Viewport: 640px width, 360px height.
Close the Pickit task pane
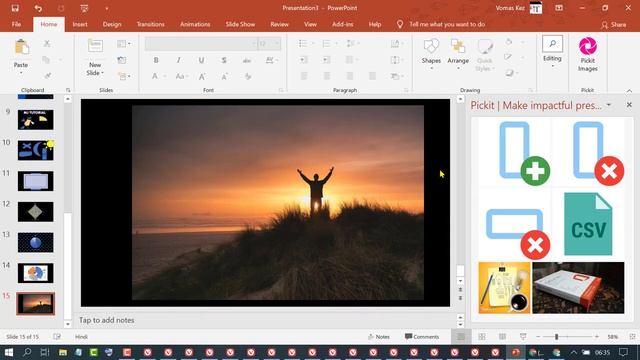pyautogui.click(x=629, y=105)
